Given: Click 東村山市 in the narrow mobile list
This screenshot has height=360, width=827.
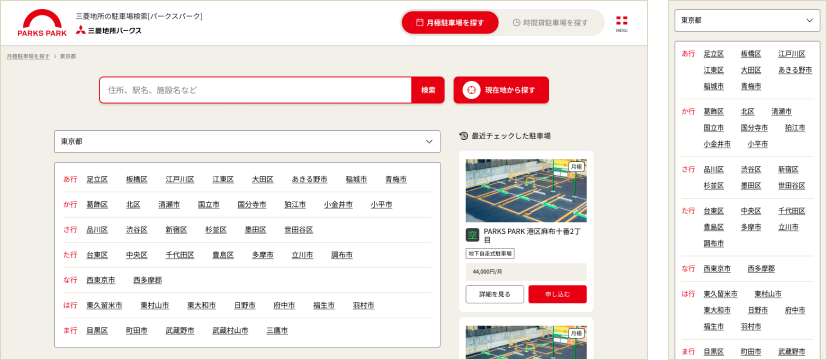Looking at the screenshot, I should click(x=768, y=294).
